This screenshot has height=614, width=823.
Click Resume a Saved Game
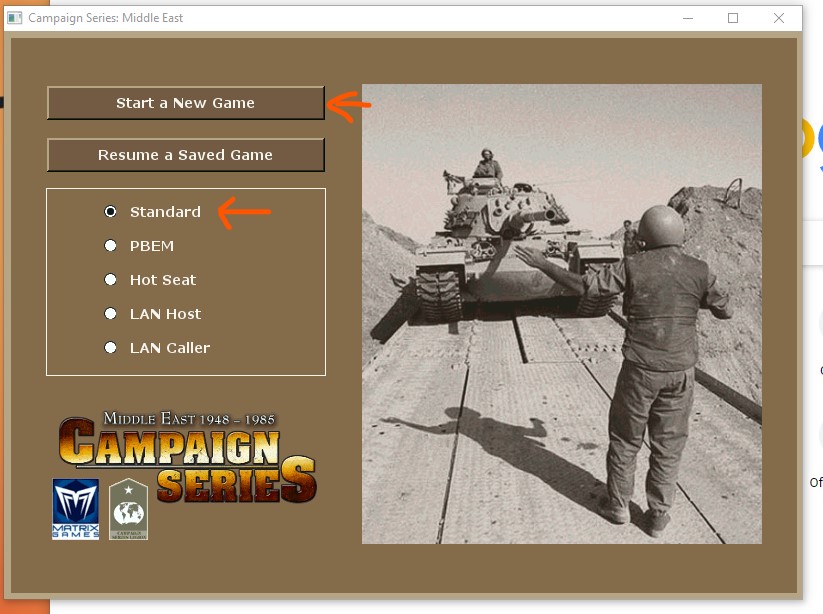185,155
